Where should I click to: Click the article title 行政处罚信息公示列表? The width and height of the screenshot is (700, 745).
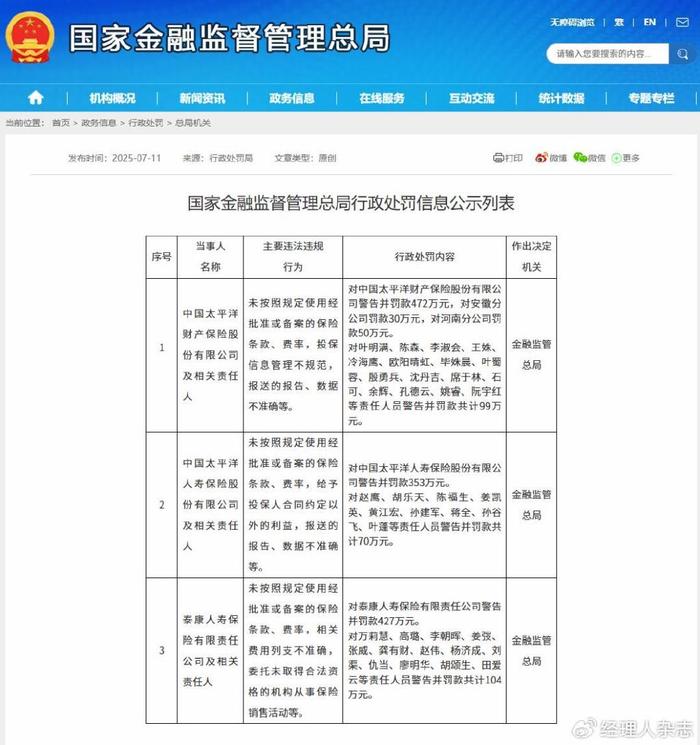pyautogui.click(x=351, y=203)
